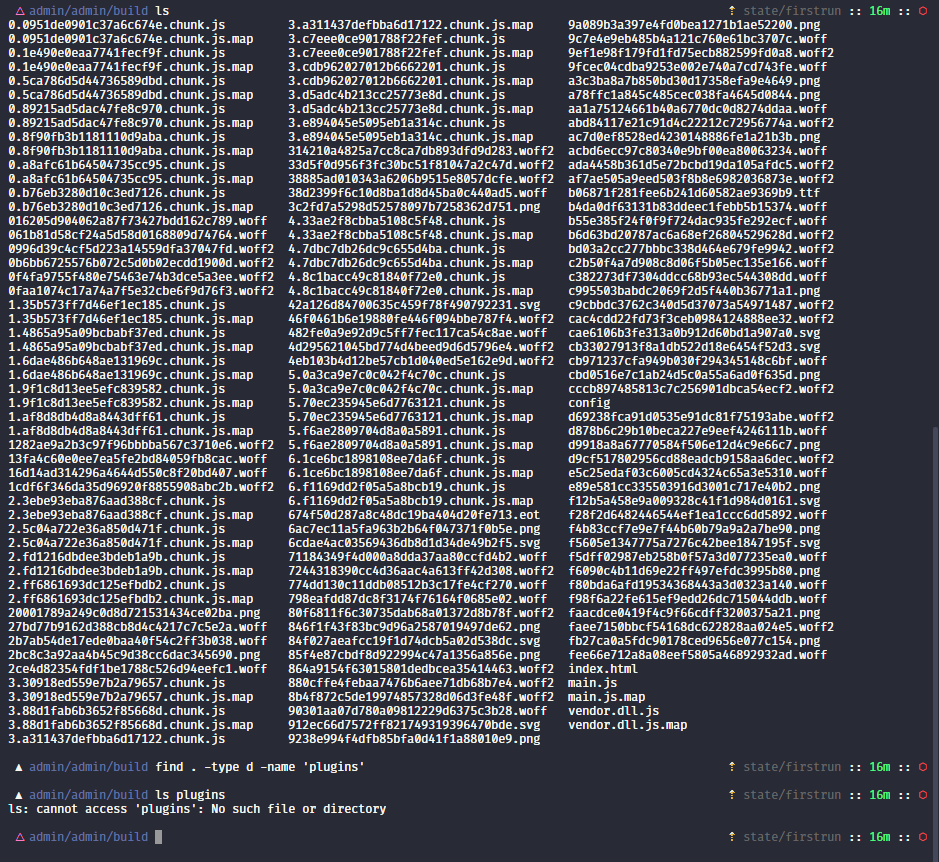Image resolution: width=939 pixels, height=862 pixels.
Task: Click the red circle status icon on the plain 'ls' line
Action: coord(923,11)
